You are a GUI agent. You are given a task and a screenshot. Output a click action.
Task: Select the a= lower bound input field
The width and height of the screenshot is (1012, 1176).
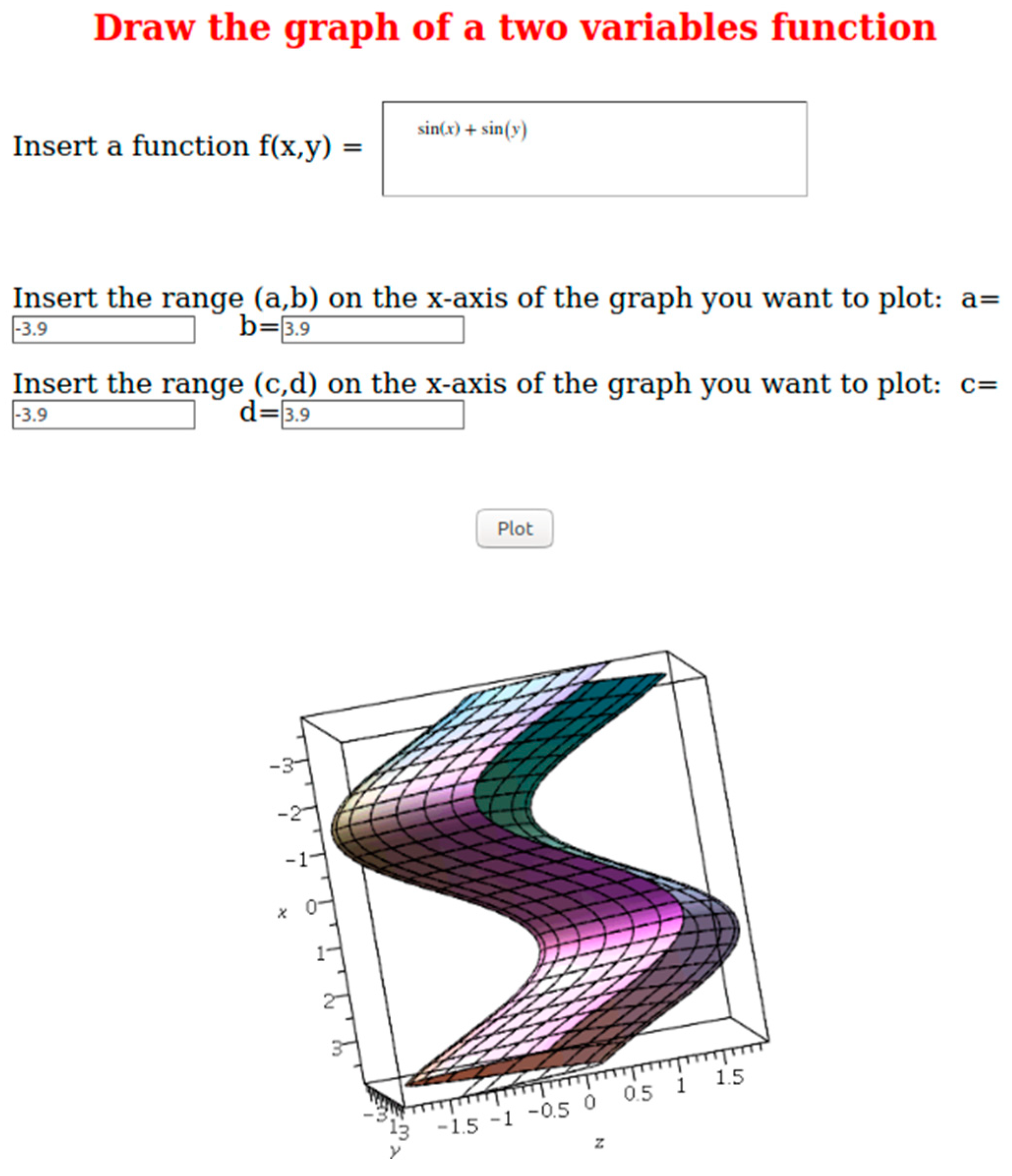[x=104, y=329]
